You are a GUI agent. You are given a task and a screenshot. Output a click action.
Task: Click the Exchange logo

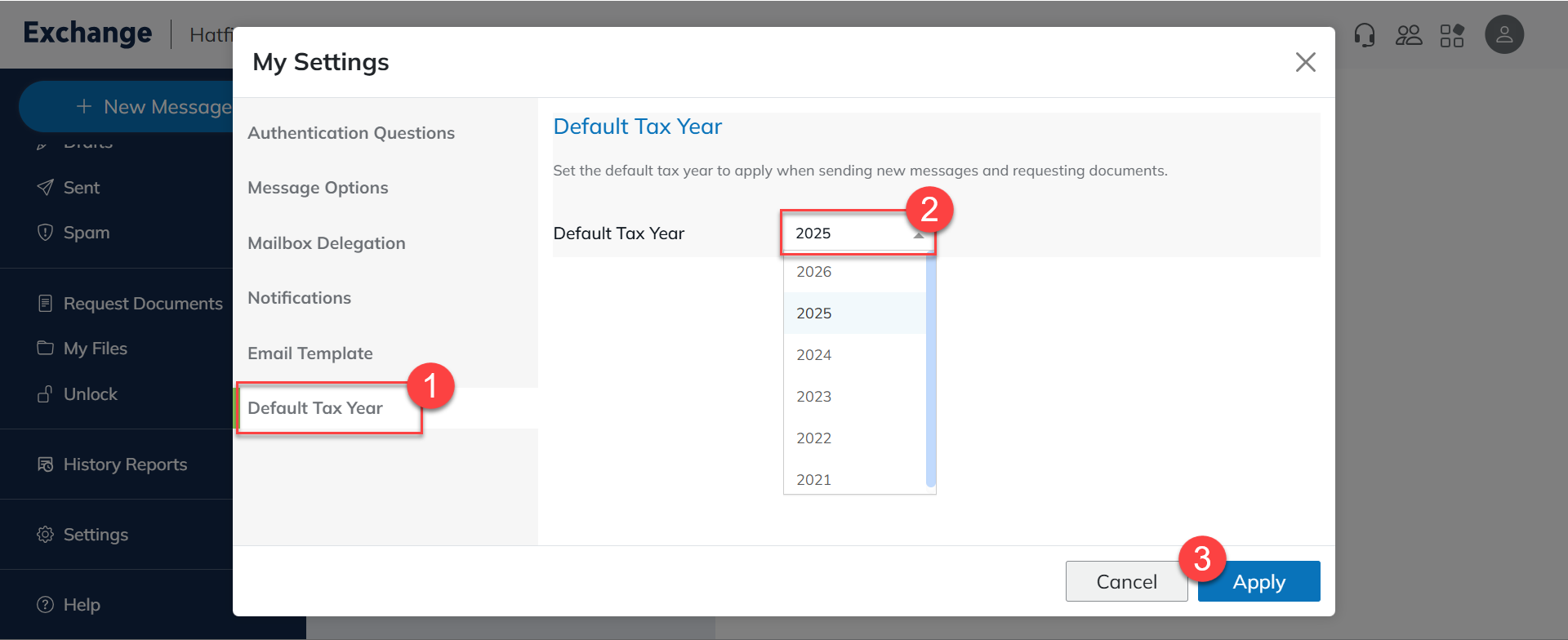click(x=87, y=33)
